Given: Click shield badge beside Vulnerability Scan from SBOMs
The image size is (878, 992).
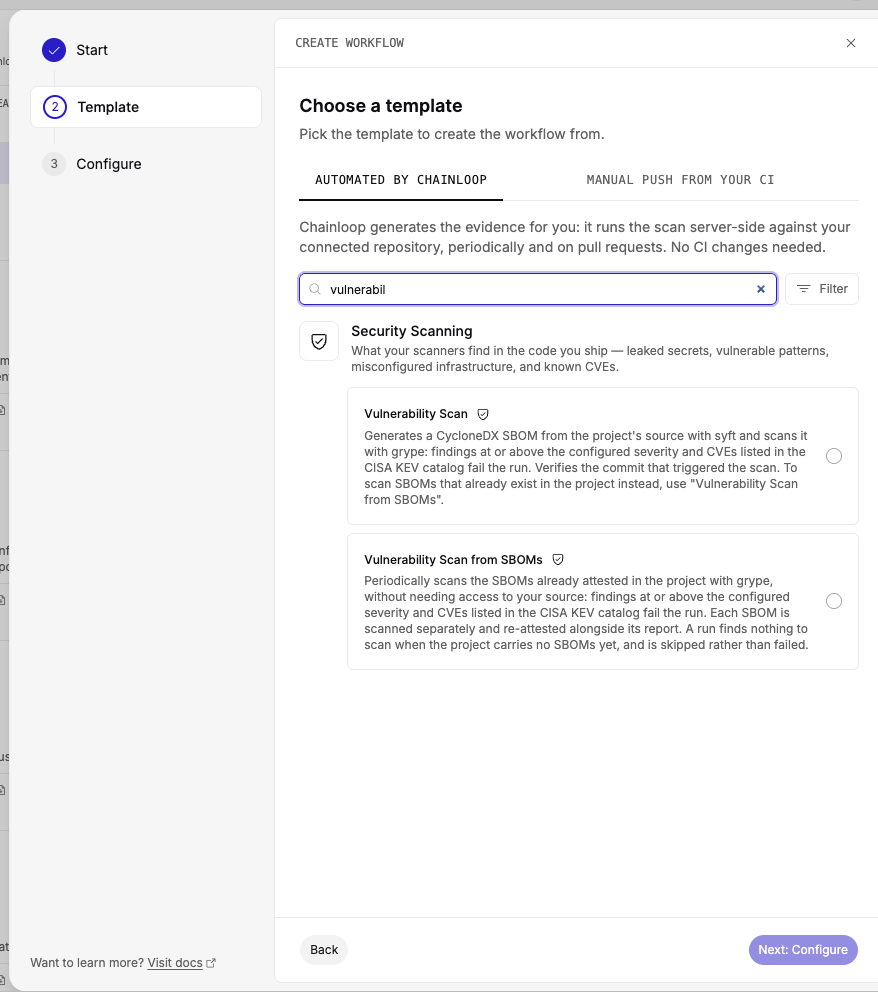Looking at the screenshot, I should (x=558, y=560).
